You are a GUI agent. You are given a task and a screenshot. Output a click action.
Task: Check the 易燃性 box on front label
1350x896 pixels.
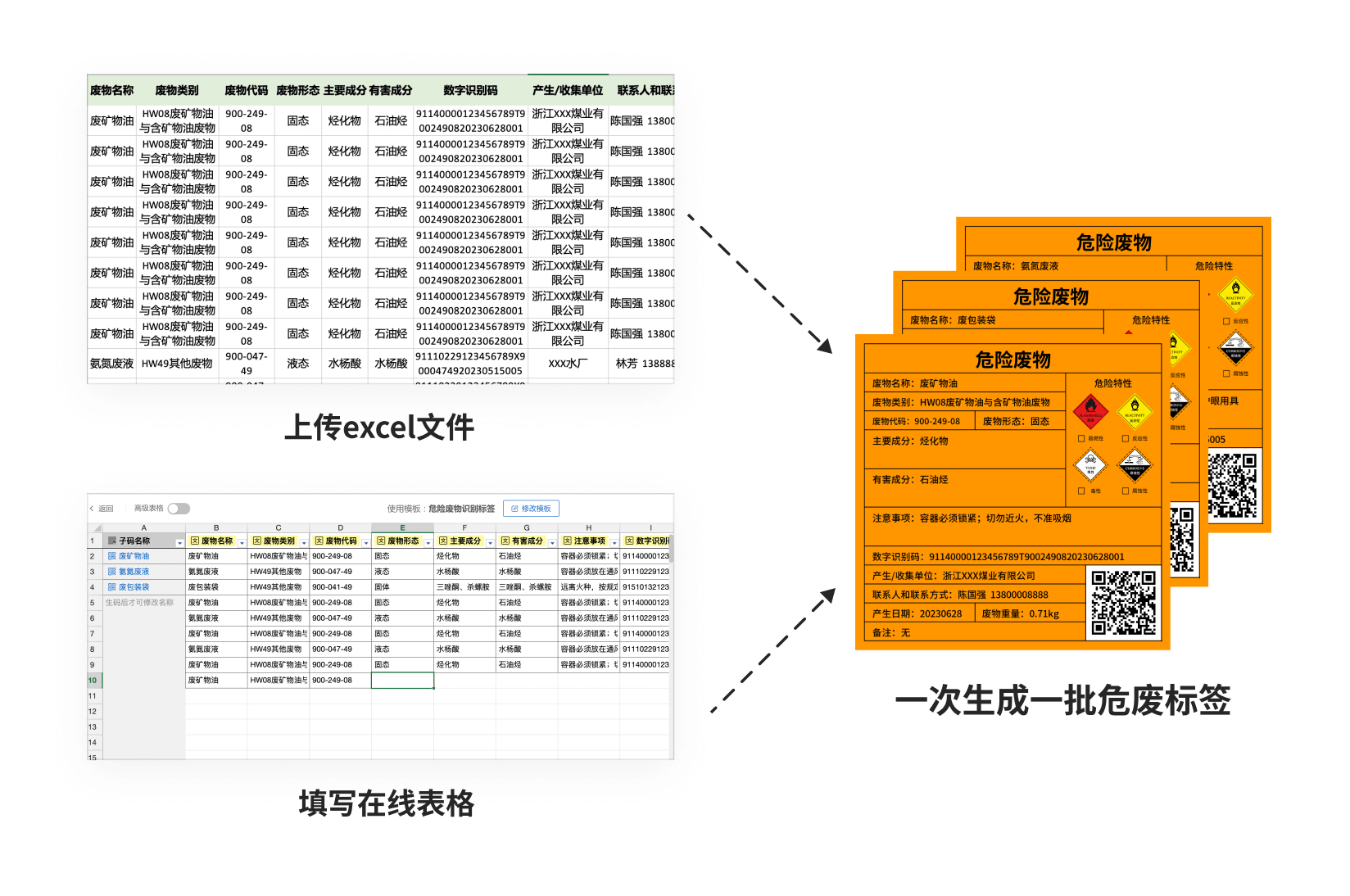[1081, 438]
